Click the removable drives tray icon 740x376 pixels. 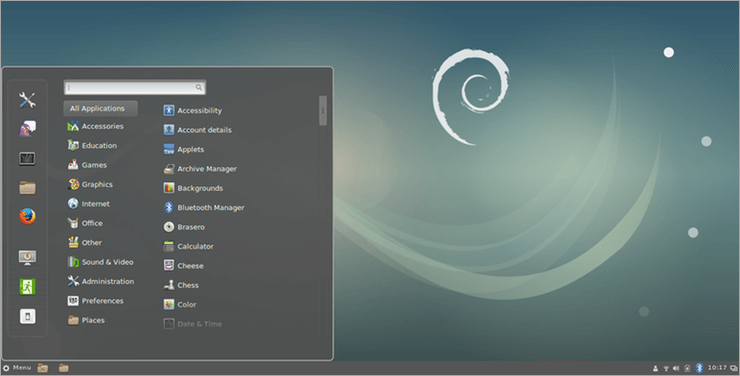point(687,368)
